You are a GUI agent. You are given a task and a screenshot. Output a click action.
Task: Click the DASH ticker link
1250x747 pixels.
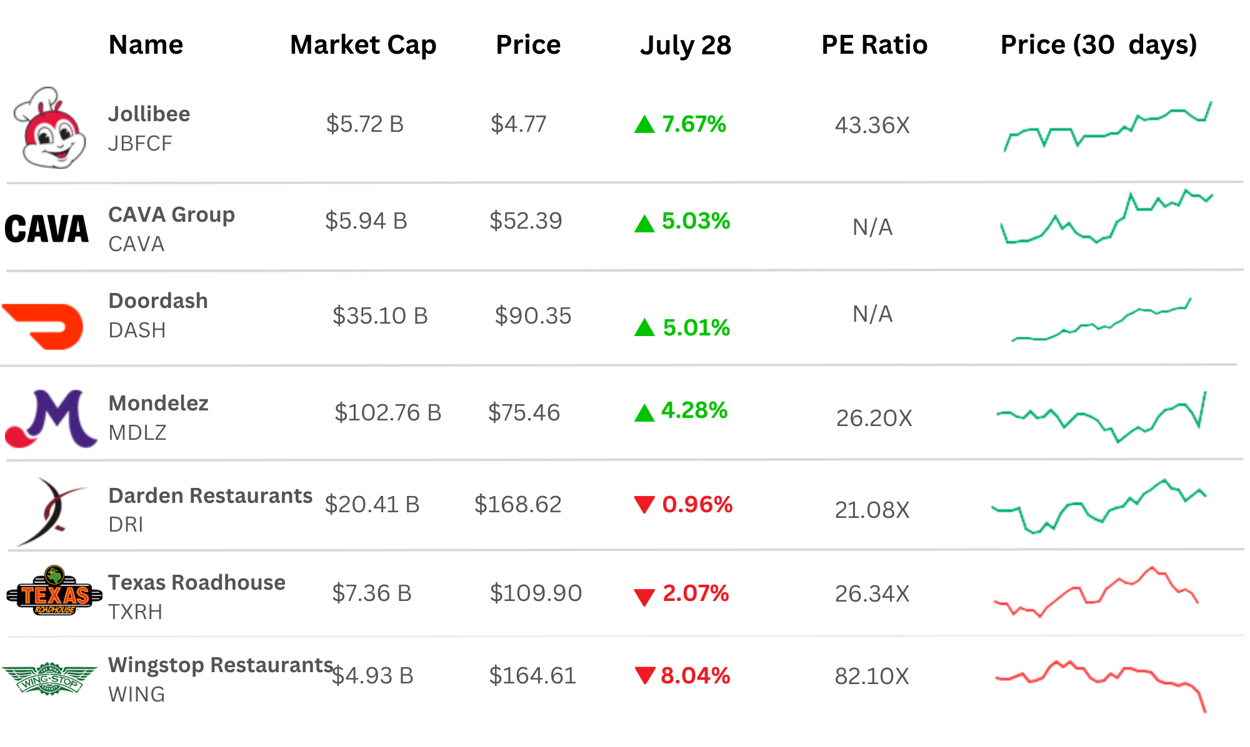[x=137, y=330]
